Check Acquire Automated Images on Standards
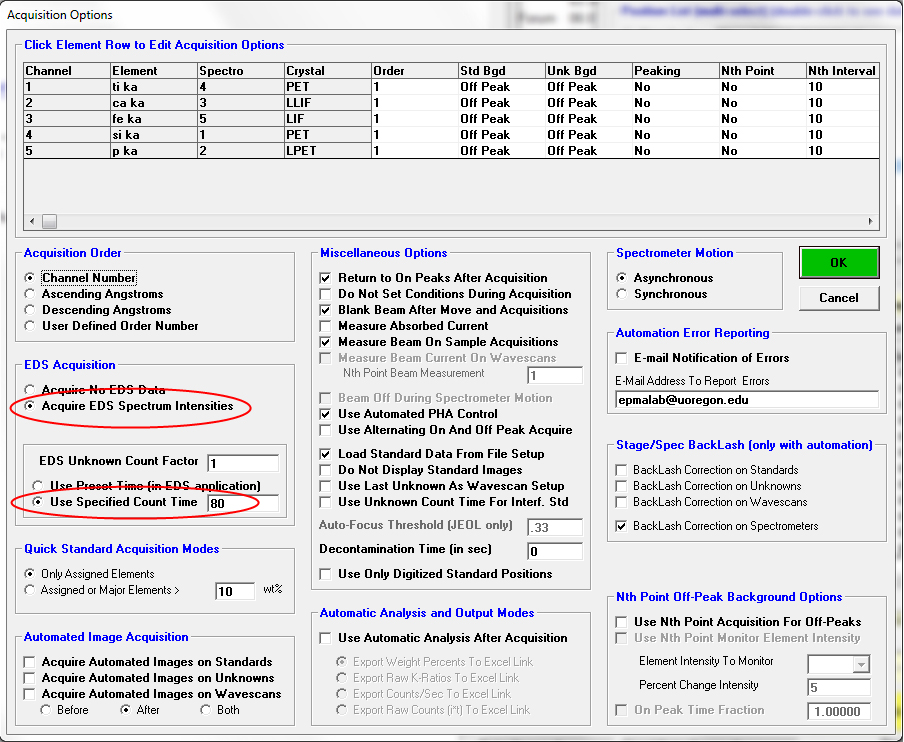 30,662
